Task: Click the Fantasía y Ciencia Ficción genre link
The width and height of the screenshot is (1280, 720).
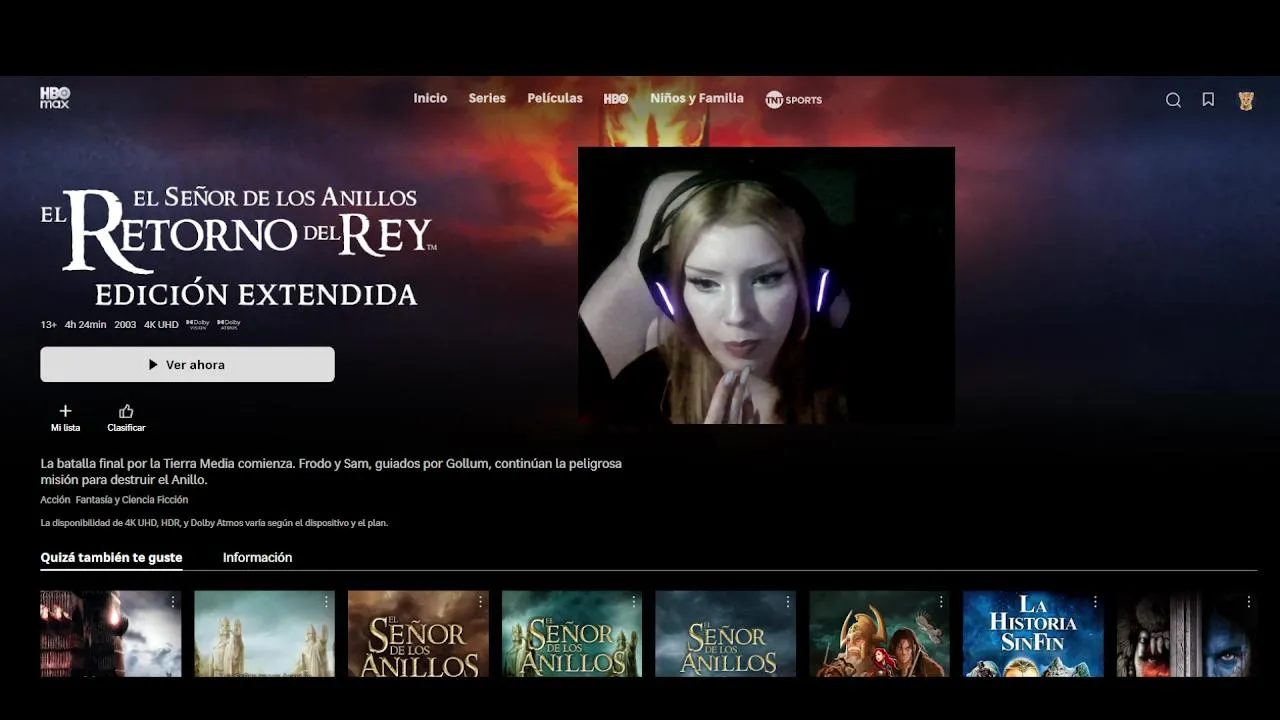Action: pyautogui.click(x=132, y=499)
